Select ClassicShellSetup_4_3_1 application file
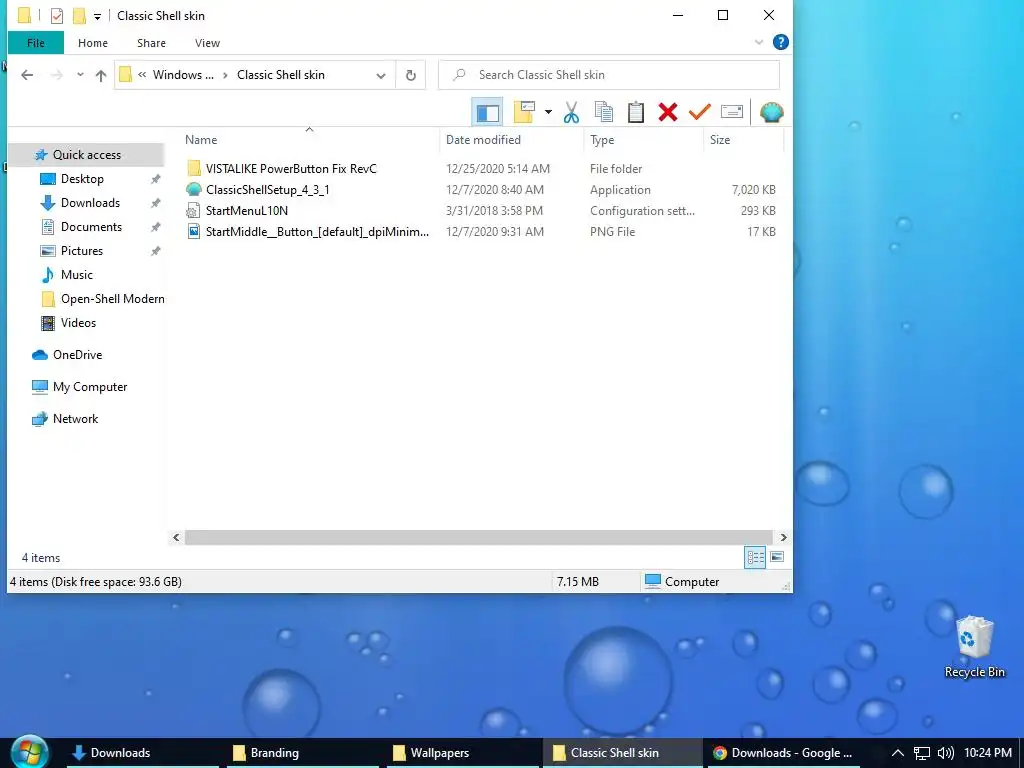The height and width of the screenshot is (768, 1024). coord(268,189)
